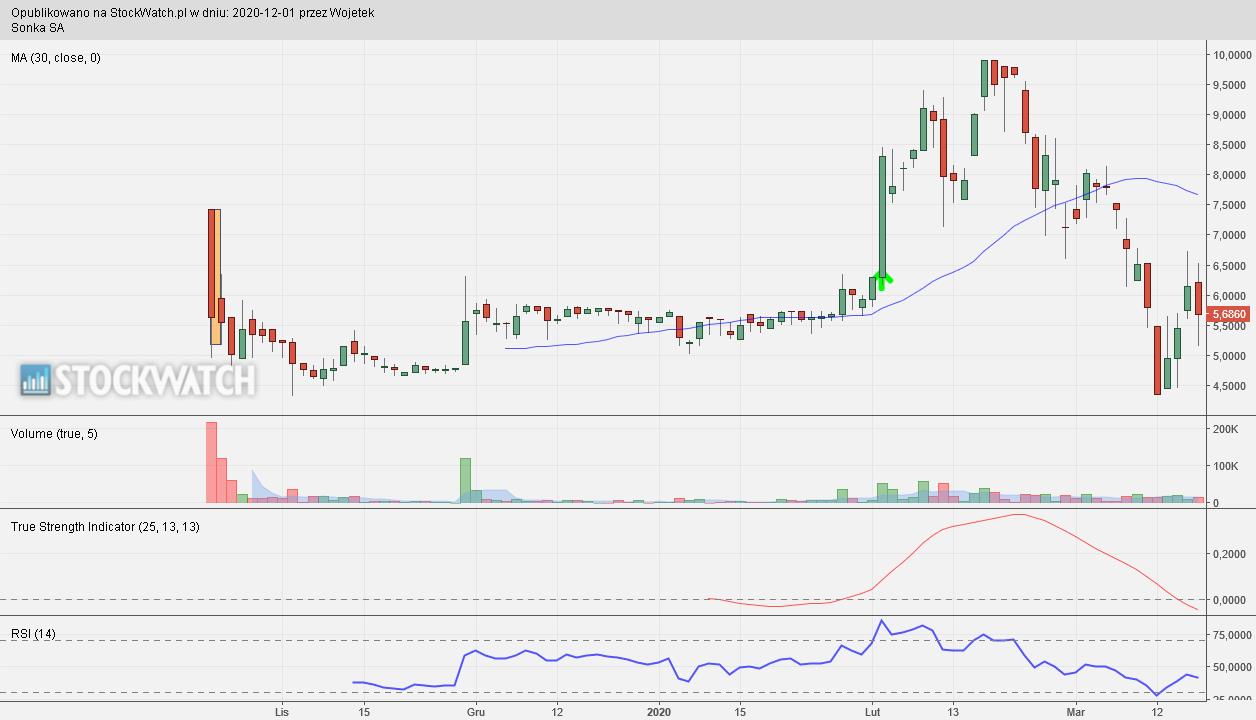Click the tallest red volume bar
Image resolution: width=1256 pixels, height=720 pixels.
[211, 462]
